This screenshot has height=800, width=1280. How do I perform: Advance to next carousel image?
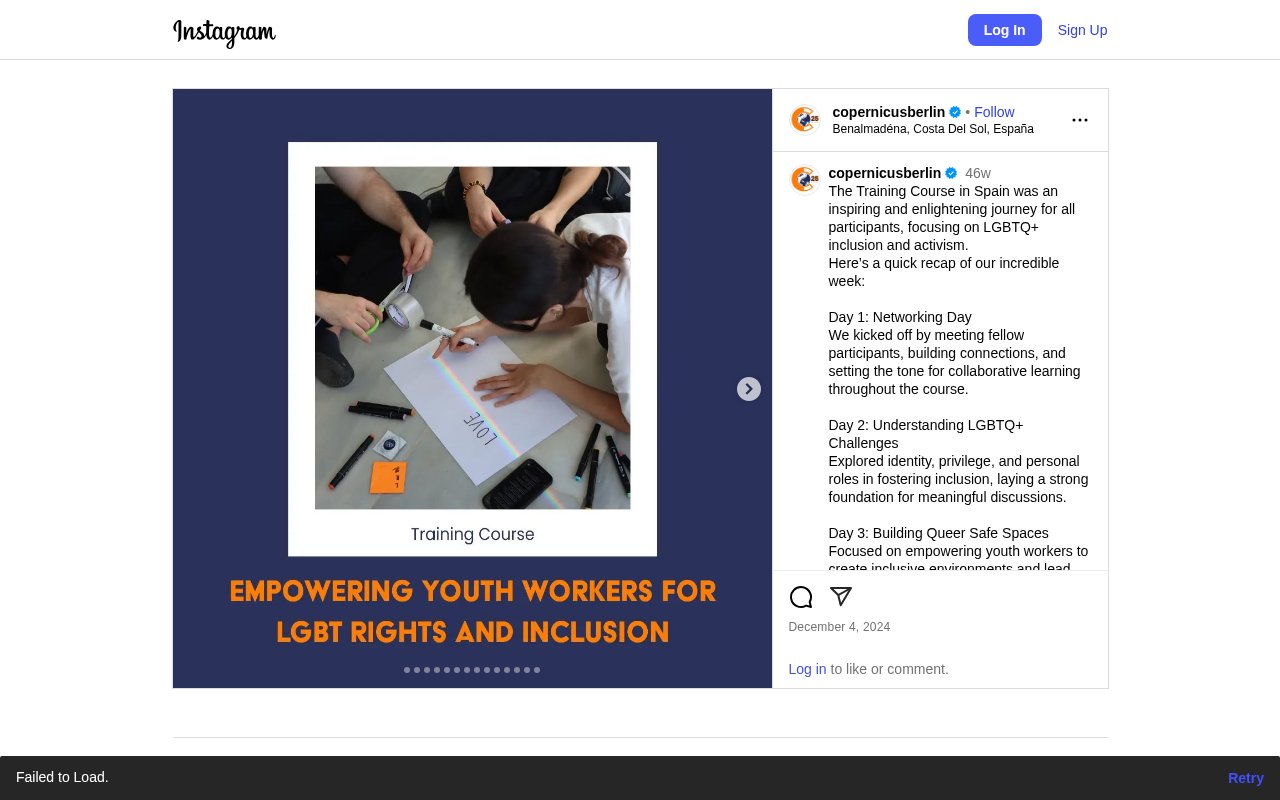point(749,389)
